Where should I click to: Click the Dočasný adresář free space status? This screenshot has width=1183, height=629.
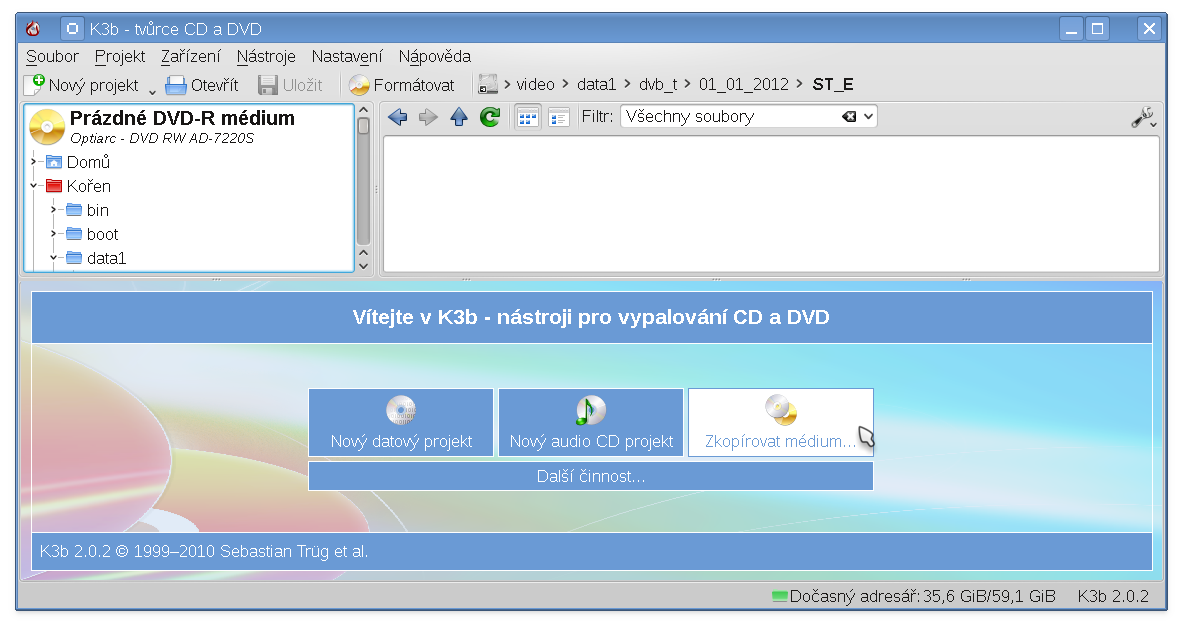point(914,597)
